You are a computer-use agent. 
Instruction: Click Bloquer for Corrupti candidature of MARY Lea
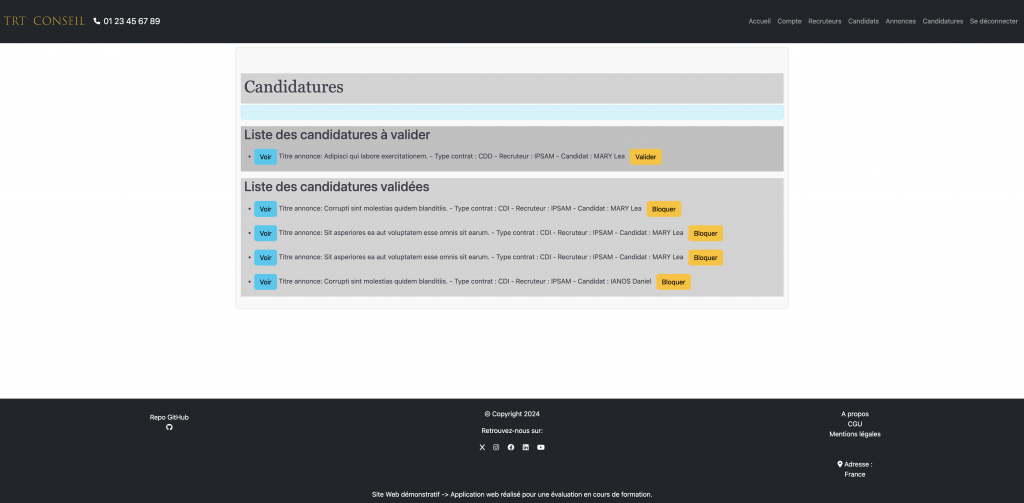664,209
